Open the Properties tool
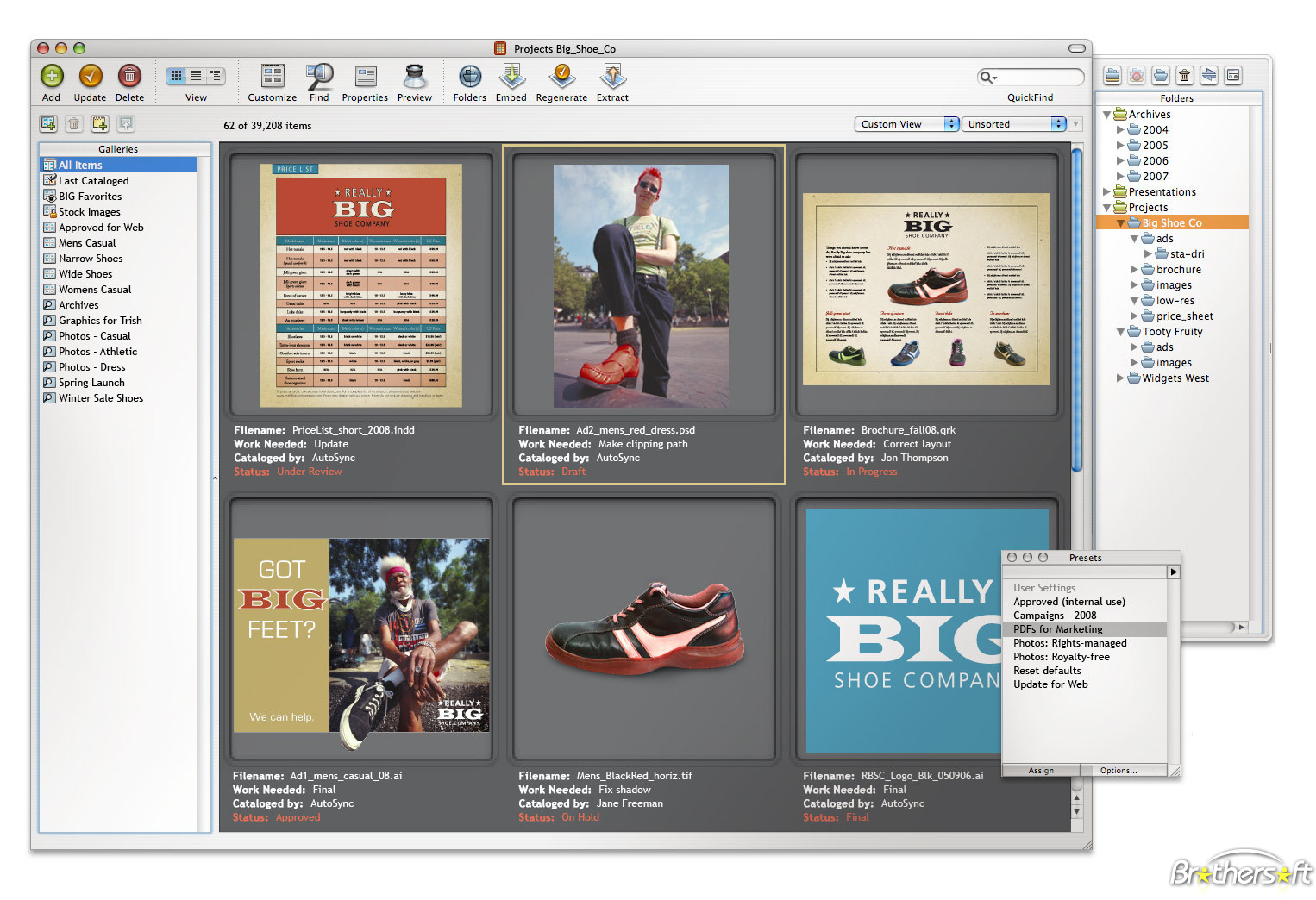This screenshot has height=900, width=1316. pos(365,77)
